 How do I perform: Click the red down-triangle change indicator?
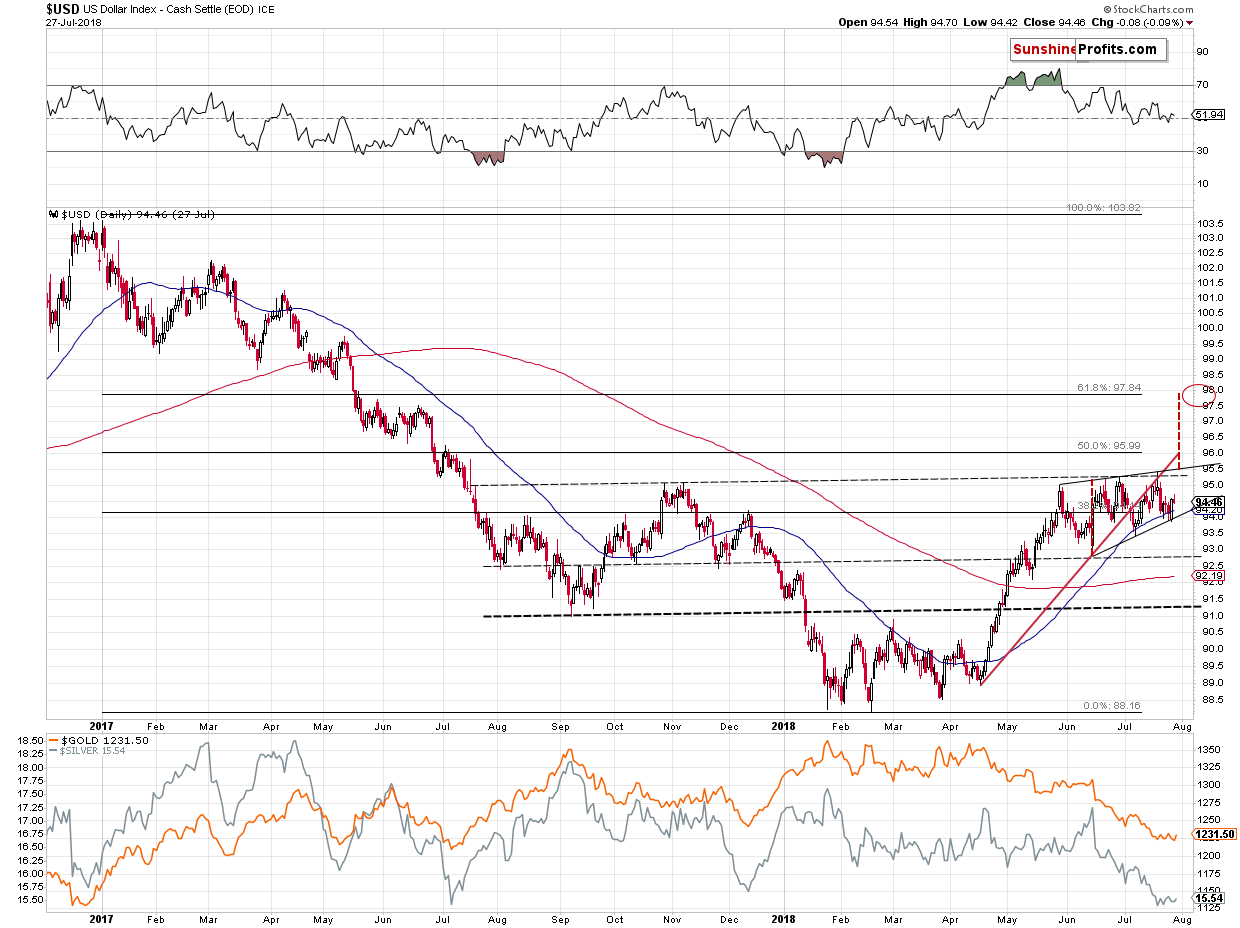1191,23
